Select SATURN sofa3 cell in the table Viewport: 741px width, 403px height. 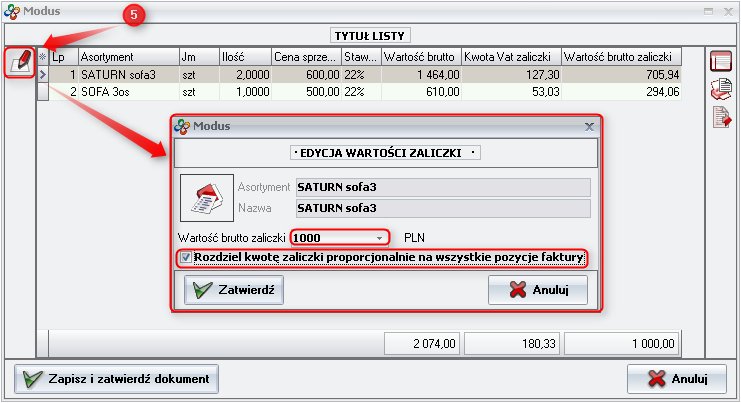pyautogui.click(x=129, y=75)
